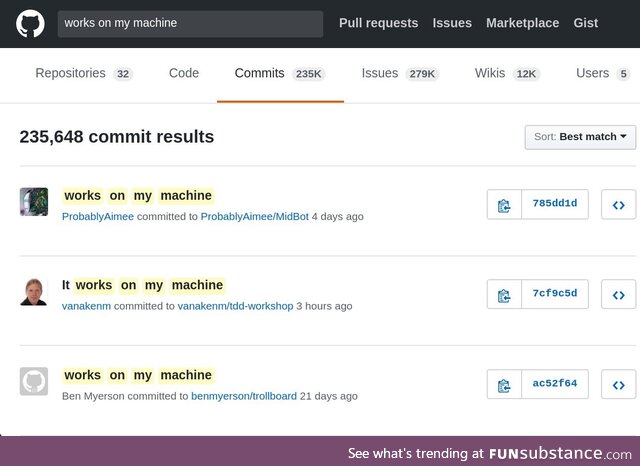Open the benmyerson/trollboard repository link

click(244, 396)
